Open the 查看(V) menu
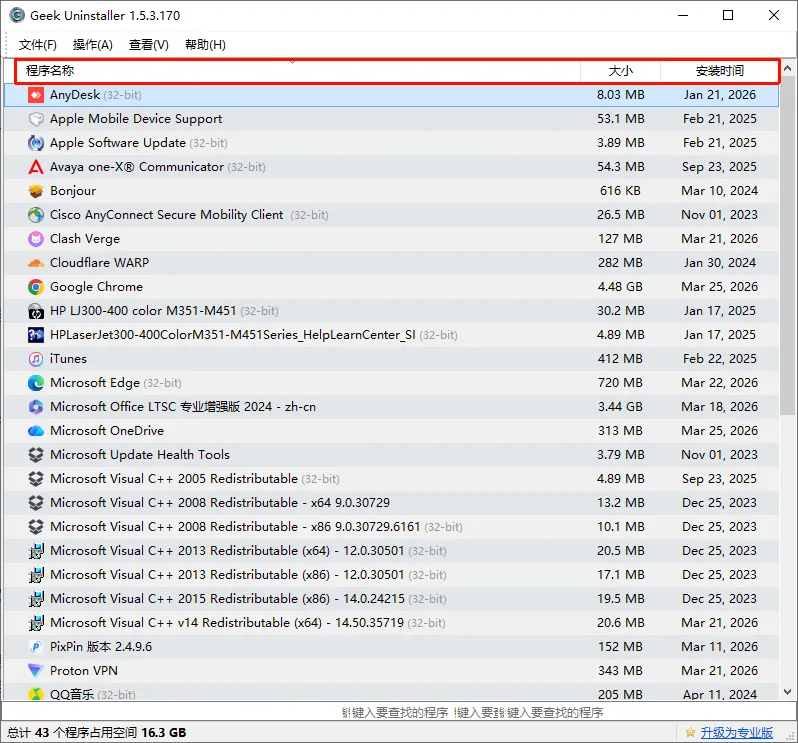The height and width of the screenshot is (743, 798). pyautogui.click(x=149, y=45)
